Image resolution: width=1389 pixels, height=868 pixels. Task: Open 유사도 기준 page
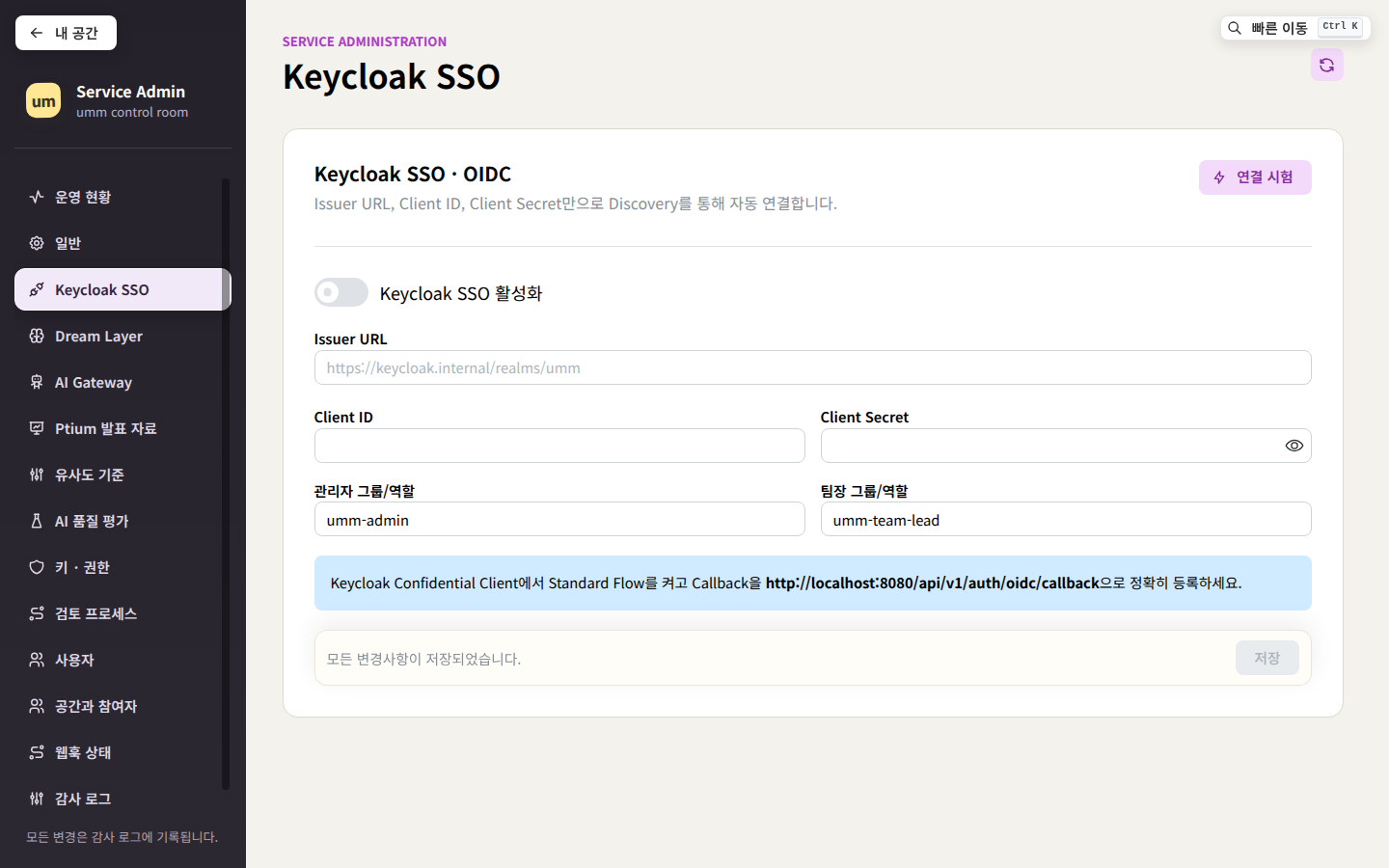(123, 475)
